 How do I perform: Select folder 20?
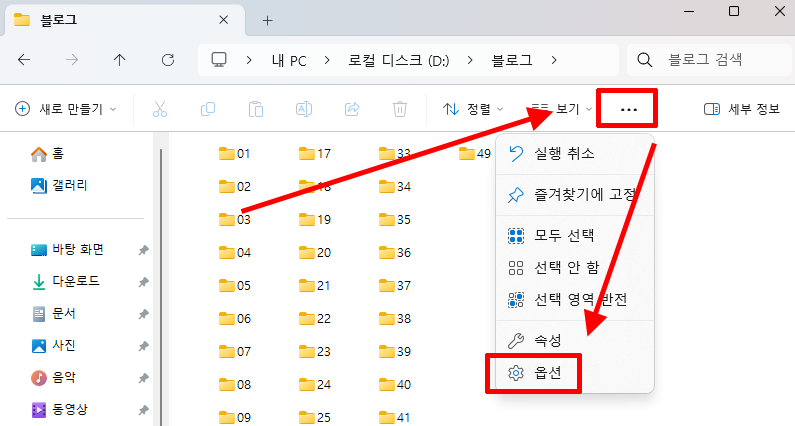click(315, 252)
